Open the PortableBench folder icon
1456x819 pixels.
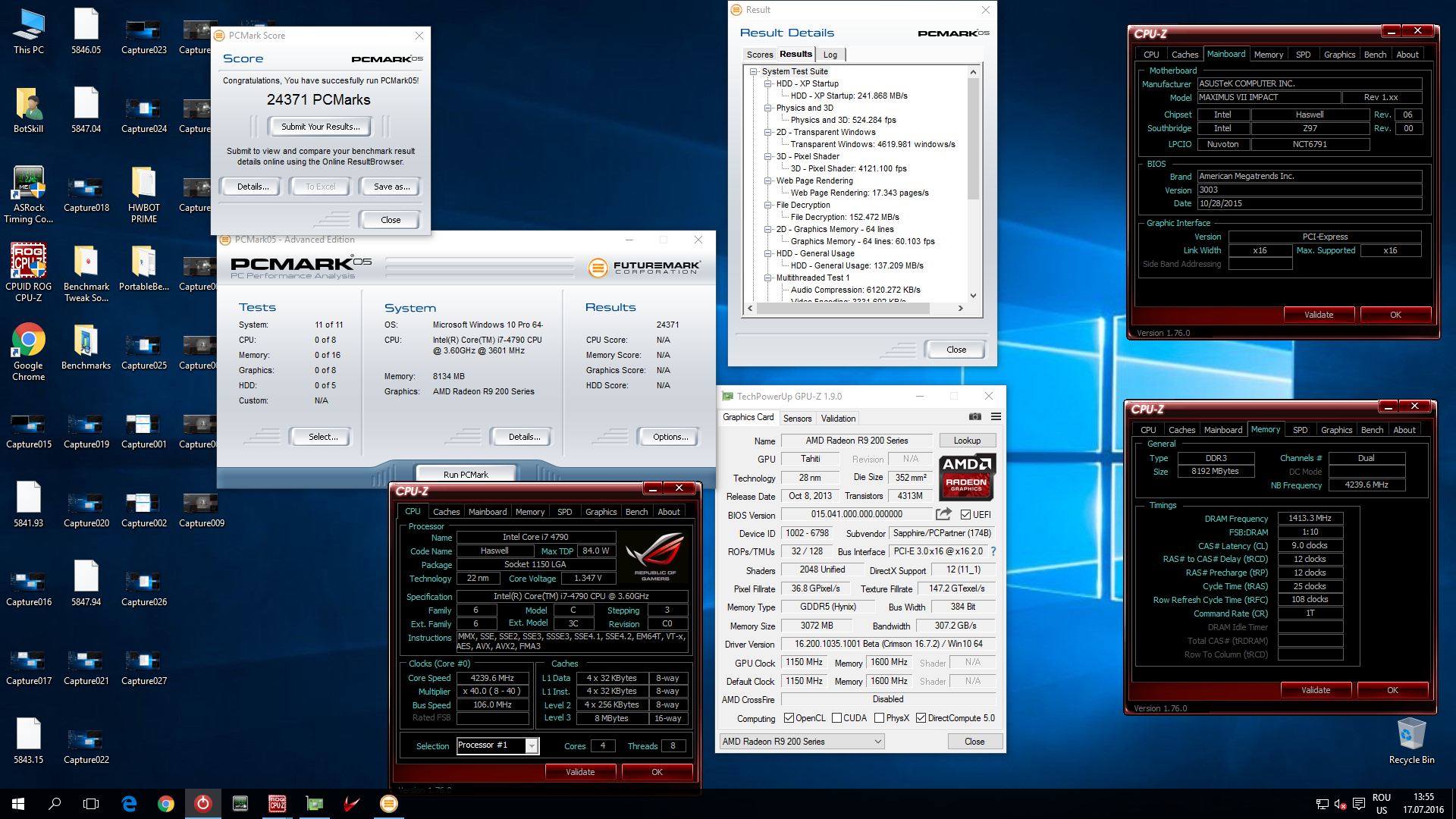click(x=144, y=268)
